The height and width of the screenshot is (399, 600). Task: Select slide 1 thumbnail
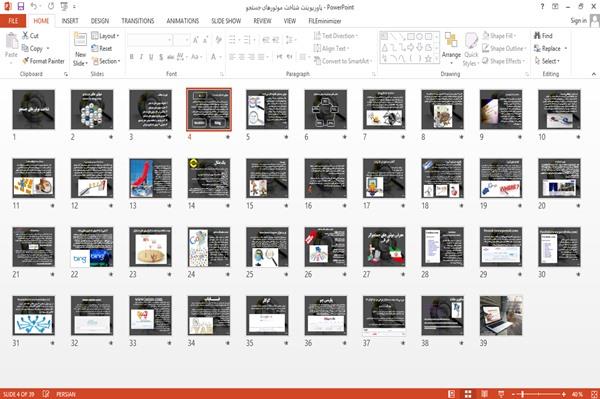click(x=34, y=109)
